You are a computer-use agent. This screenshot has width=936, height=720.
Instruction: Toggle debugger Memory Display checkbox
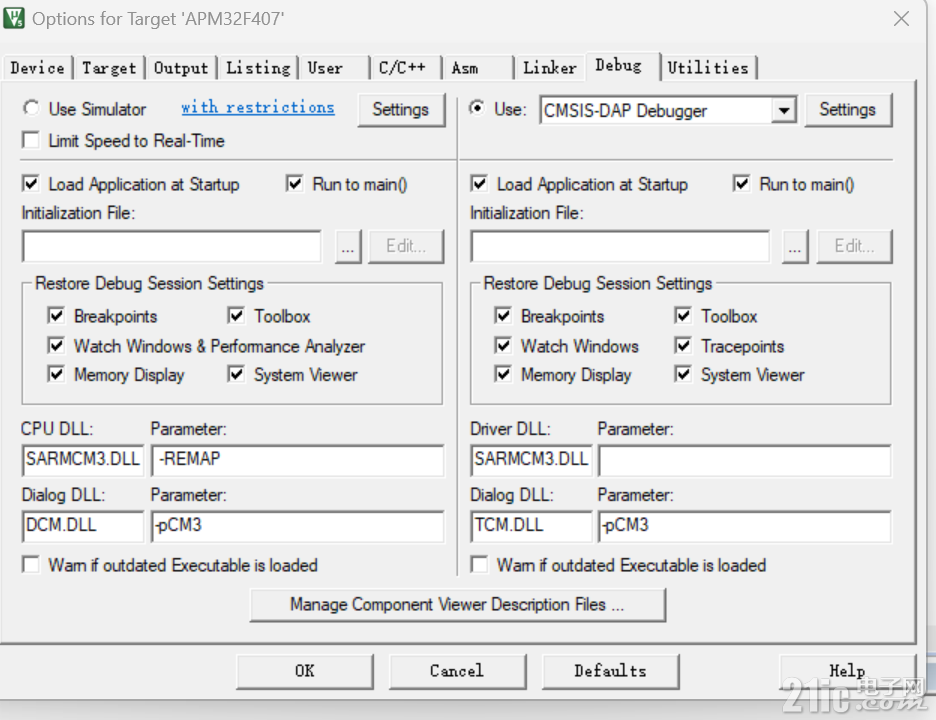point(503,374)
